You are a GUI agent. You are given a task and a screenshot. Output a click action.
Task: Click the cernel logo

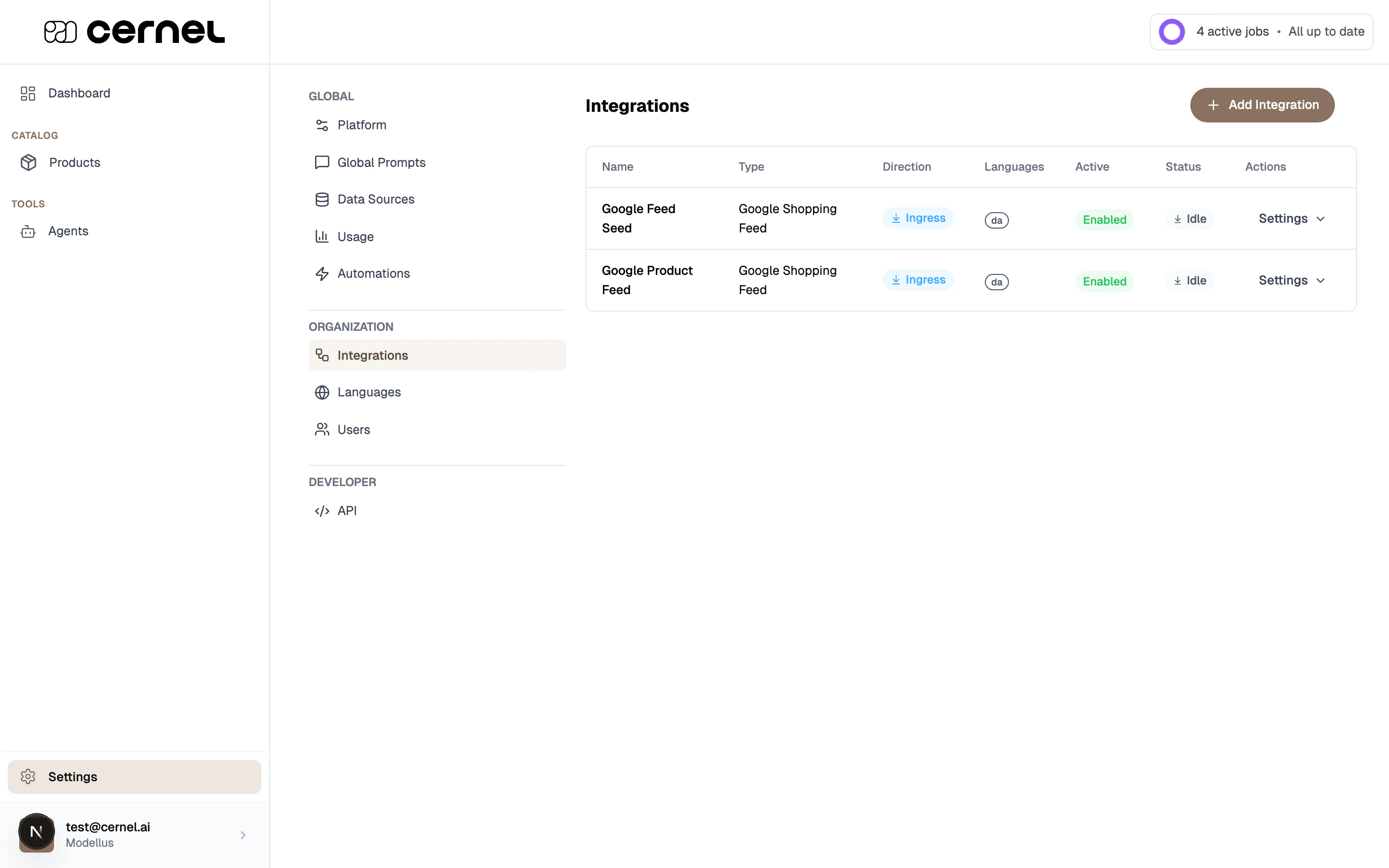134,31
